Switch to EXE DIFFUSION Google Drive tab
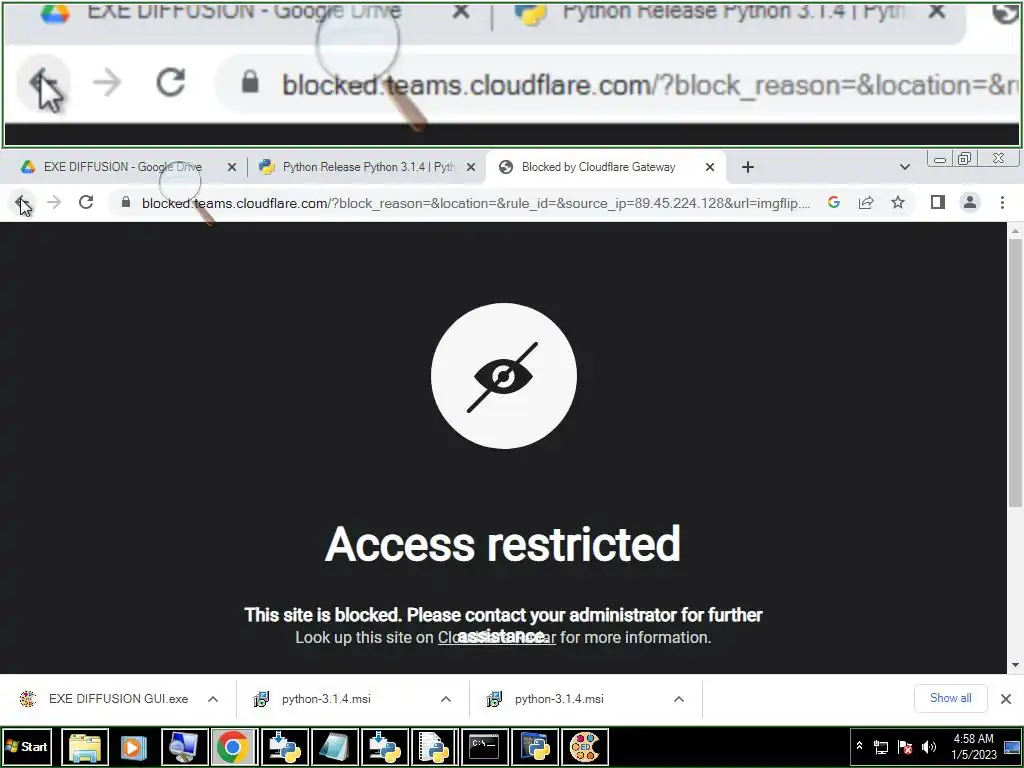1024x768 pixels. pos(121,167)
